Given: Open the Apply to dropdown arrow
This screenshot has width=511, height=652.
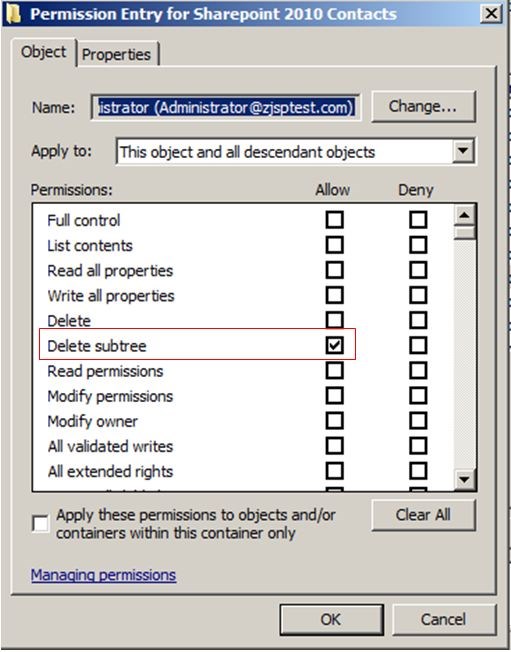Looking at the screenshot, I should coord(463,151).
